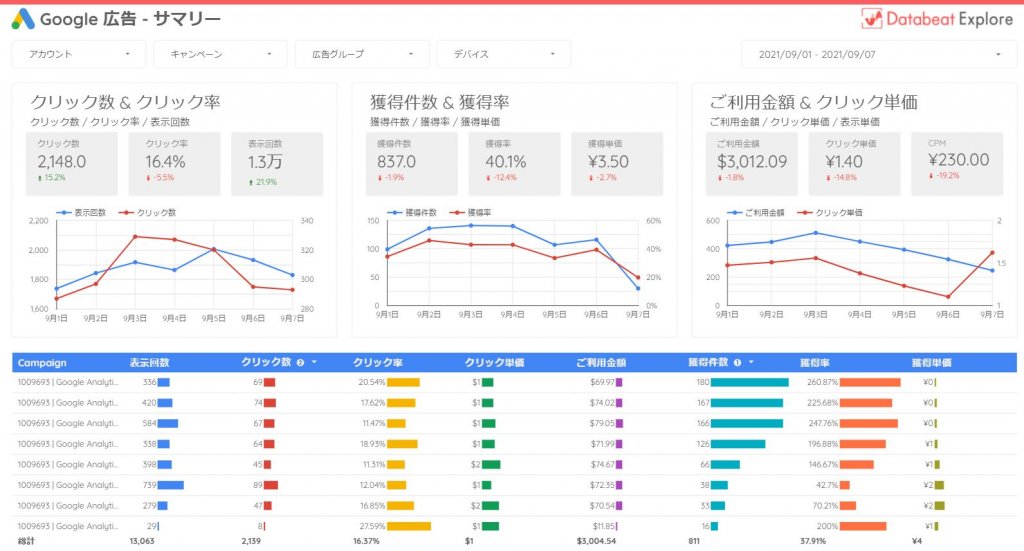Click the total 37.91% 獲得率 value
The image size is (1024, 551).
click(x=813, y=541)
